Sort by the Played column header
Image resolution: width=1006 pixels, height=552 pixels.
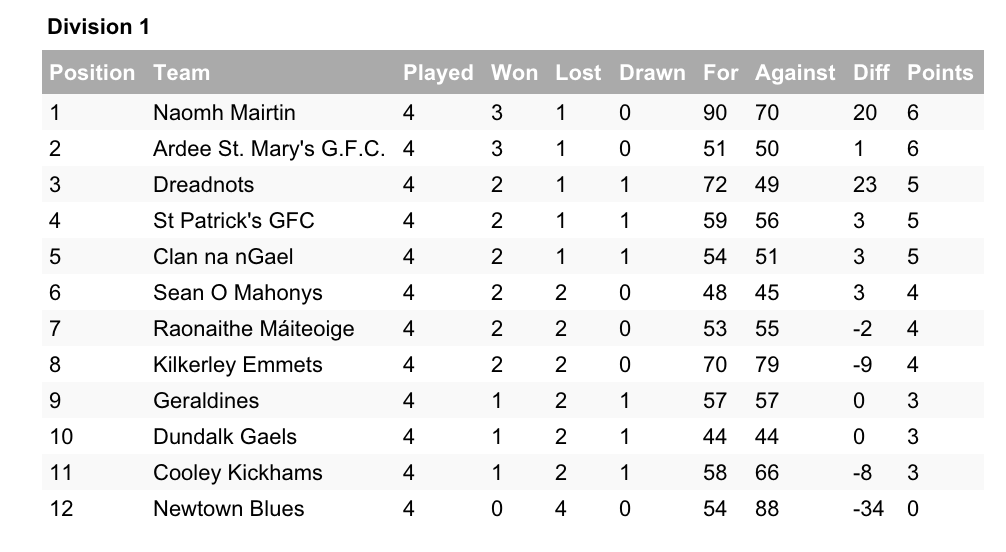click(x=438, y=73)
